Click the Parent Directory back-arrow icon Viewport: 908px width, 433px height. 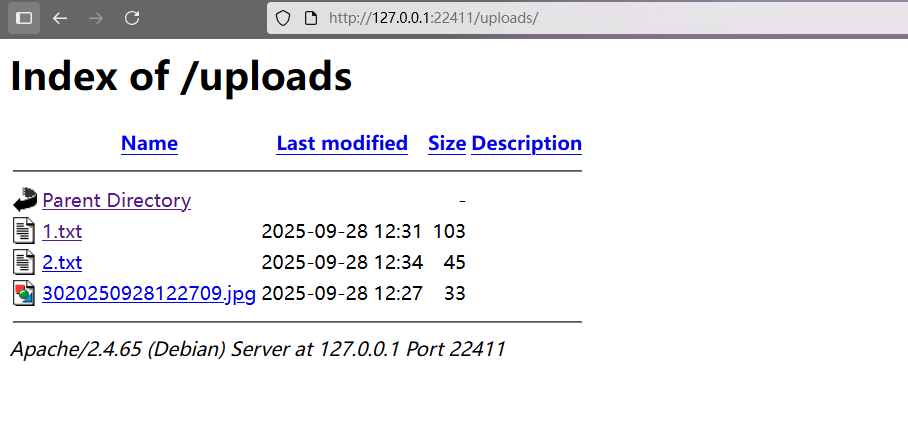[x=24, y=200]
